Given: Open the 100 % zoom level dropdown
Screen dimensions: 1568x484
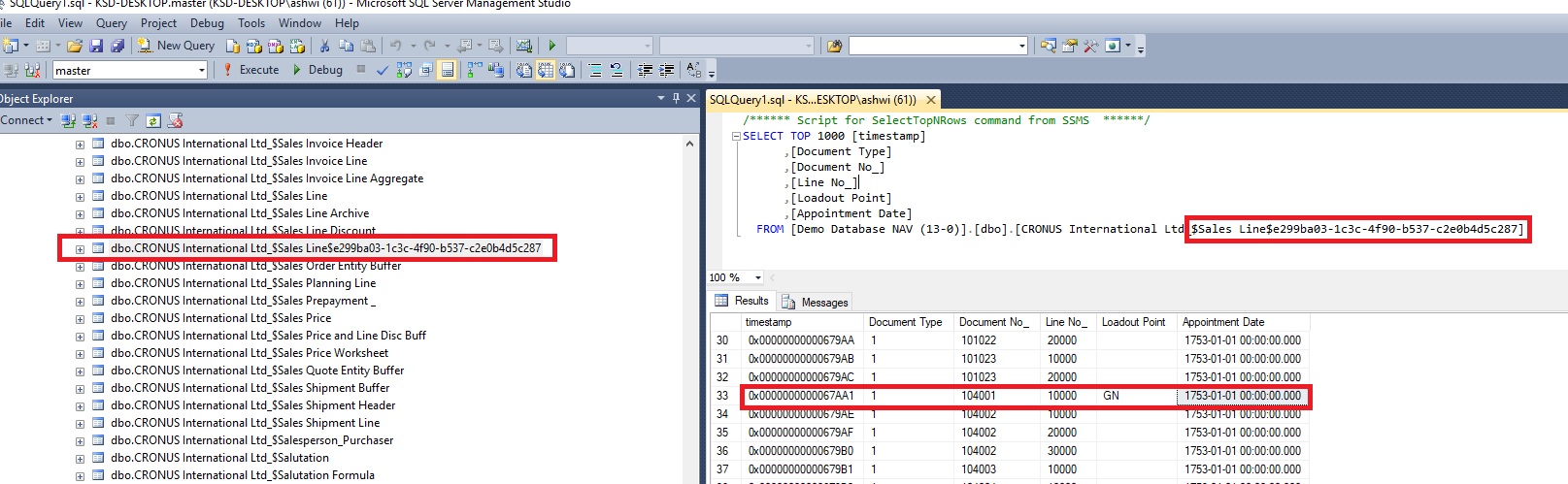Looking at the screenshot, I should click(758, 277).
